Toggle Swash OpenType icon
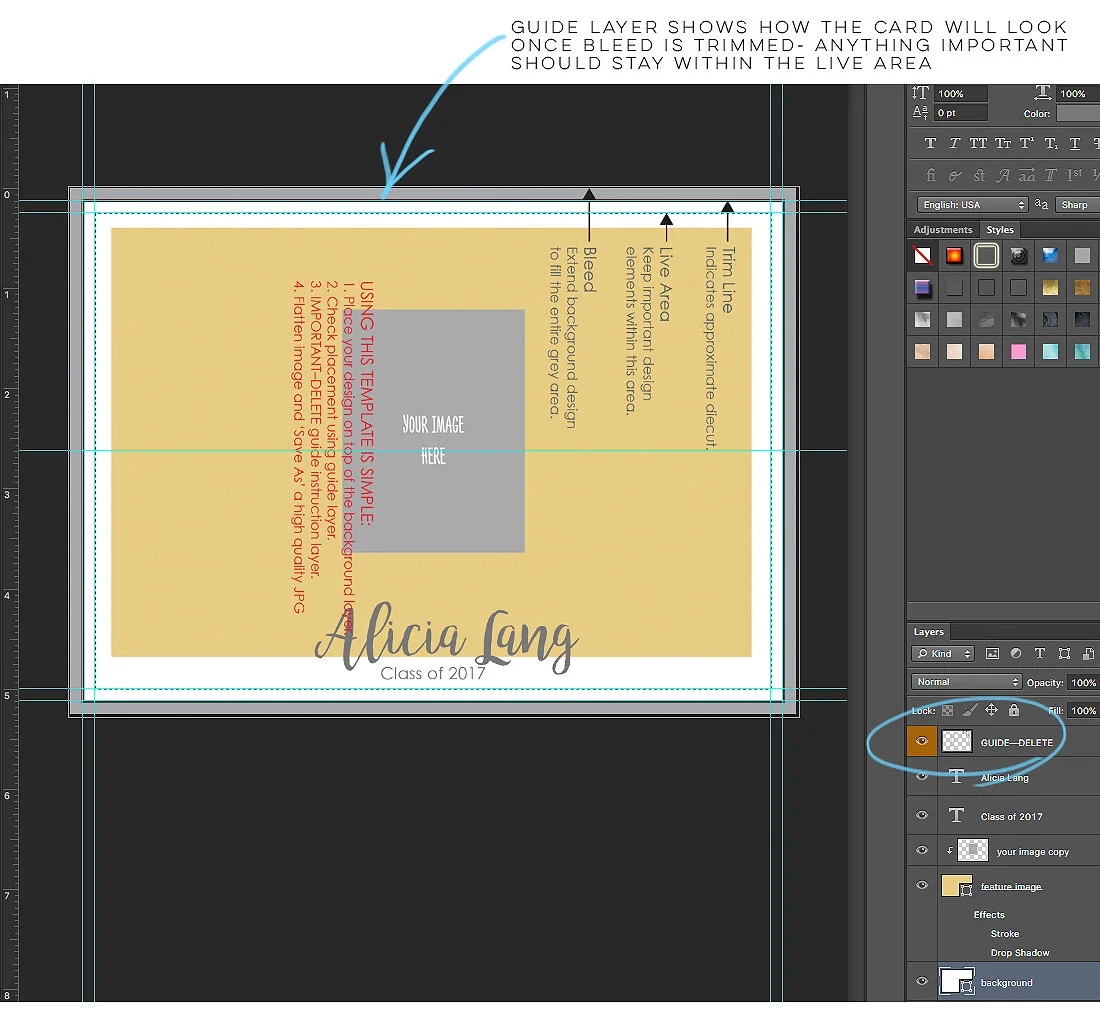This screenshot has width=1100, height=1028. [1003, 175]
